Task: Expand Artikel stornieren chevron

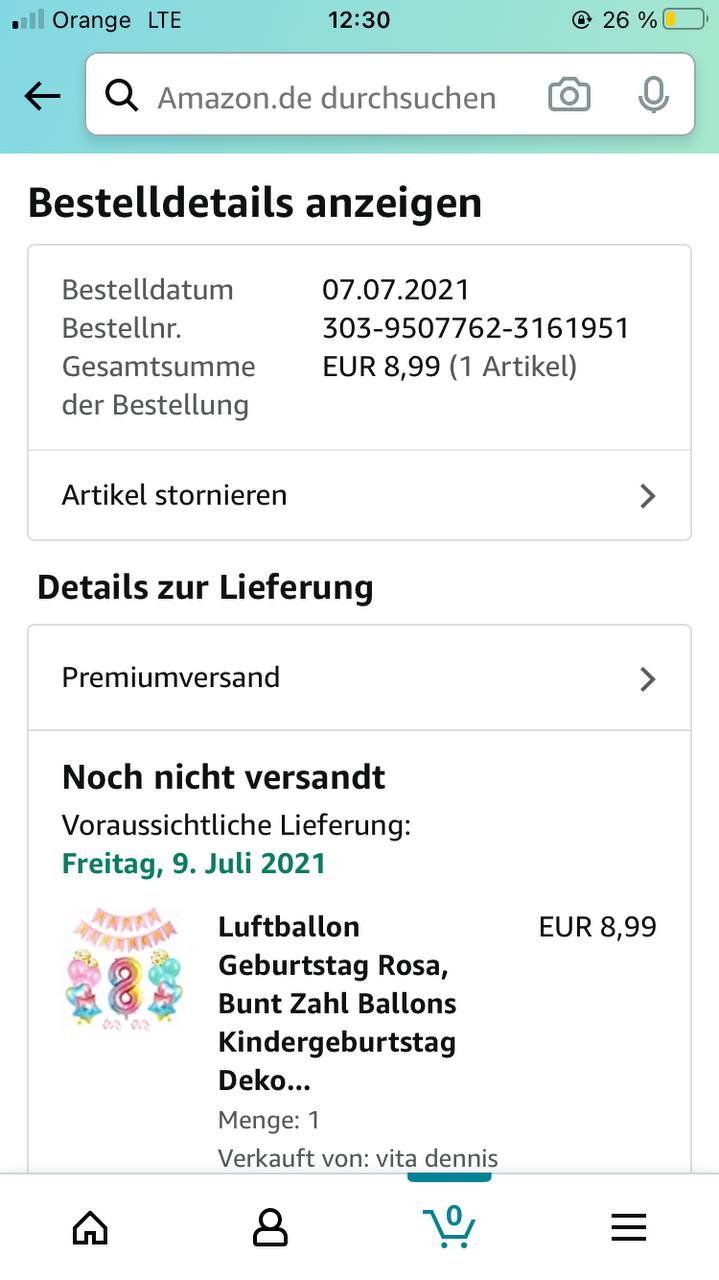Action: click(648, 496)
